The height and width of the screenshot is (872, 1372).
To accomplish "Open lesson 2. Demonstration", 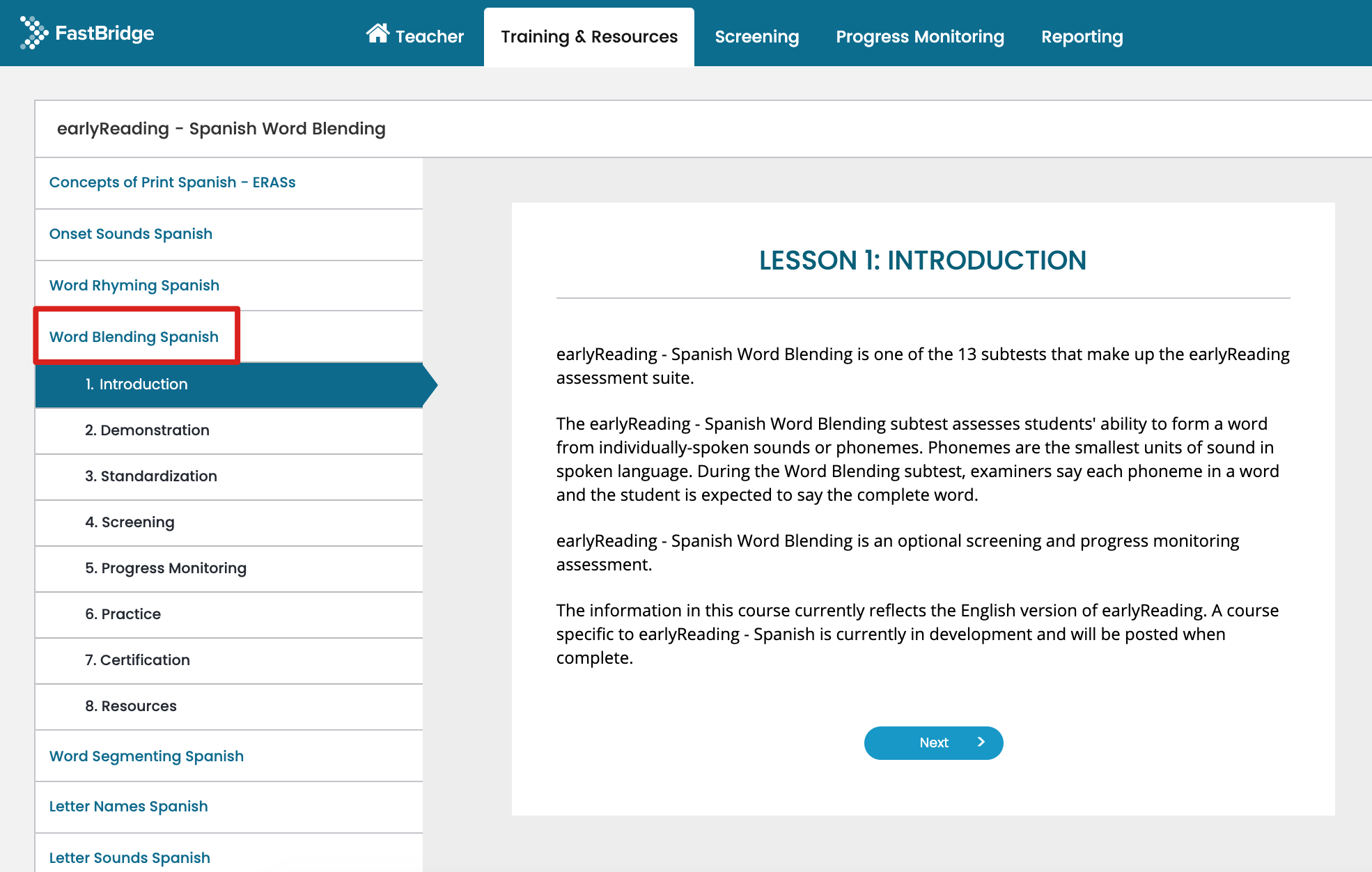I will pyautogui.click(x=228, y=430).
